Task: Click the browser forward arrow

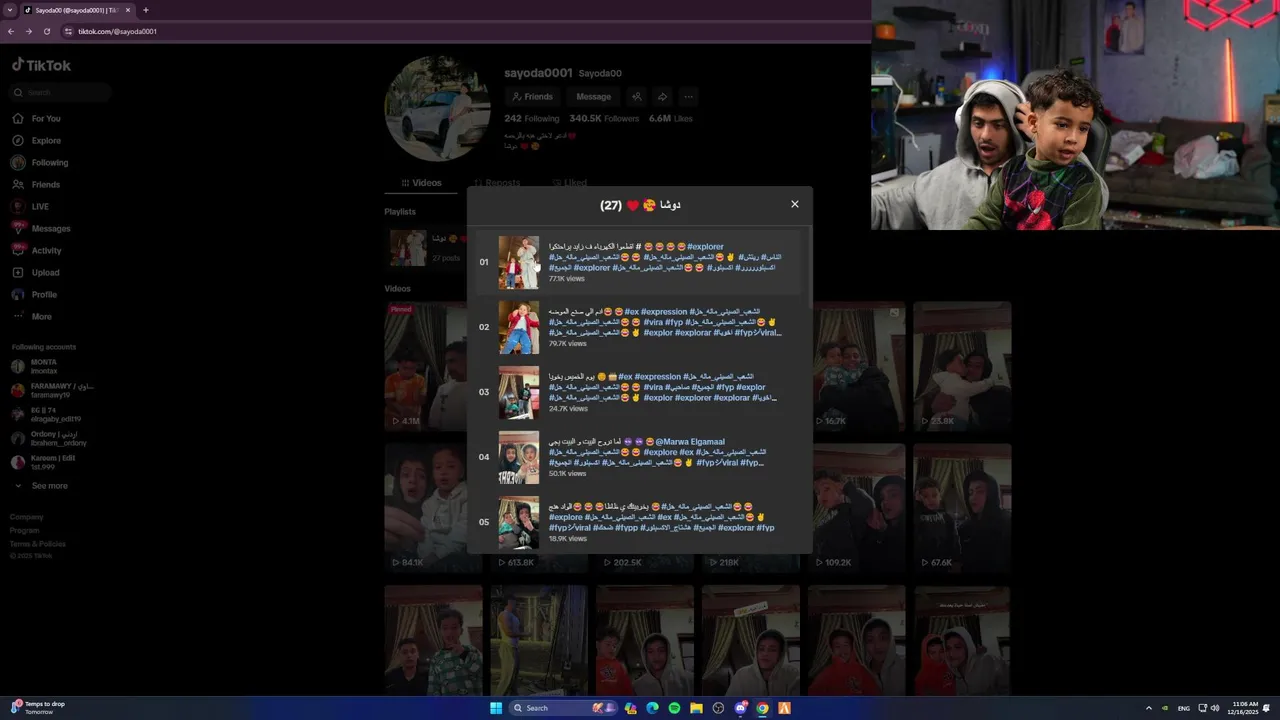Action: click(28, 31)
